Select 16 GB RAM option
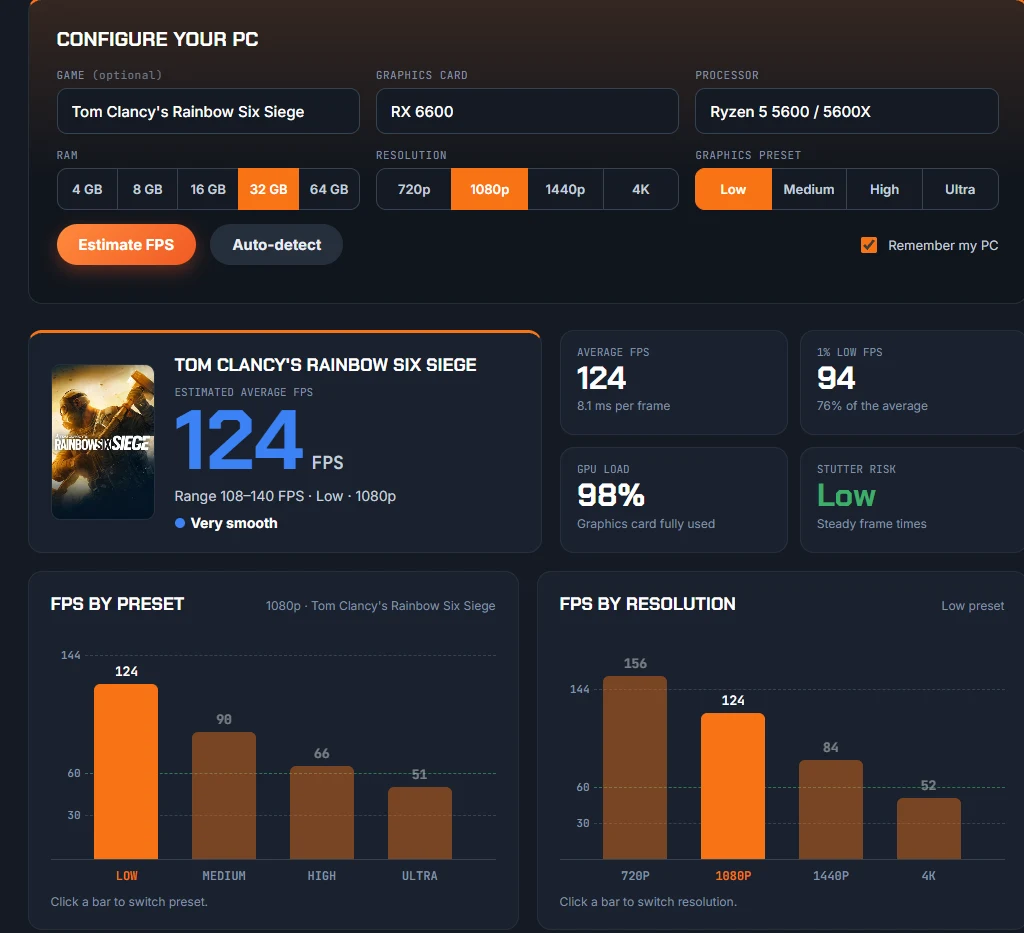The height and width of the screenshot is (933, 1024). 208,189
